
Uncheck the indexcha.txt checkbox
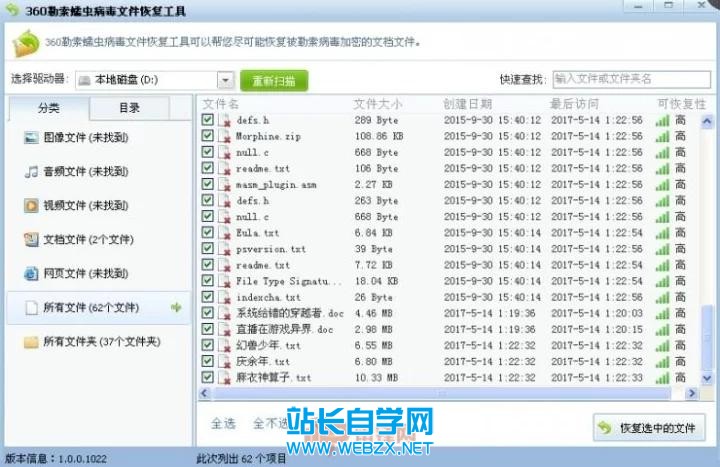coord(208,297)
